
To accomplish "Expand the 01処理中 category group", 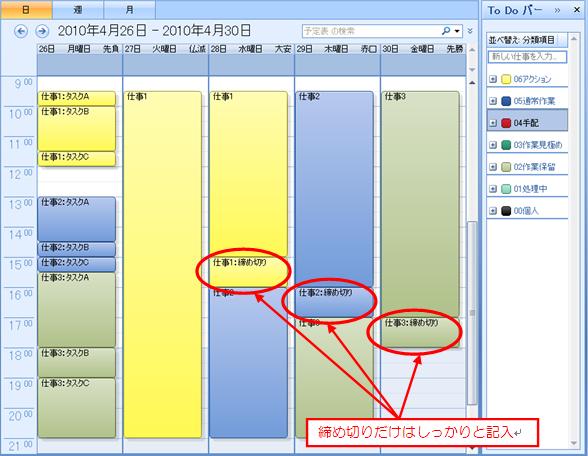I will [x=493, y=189].
